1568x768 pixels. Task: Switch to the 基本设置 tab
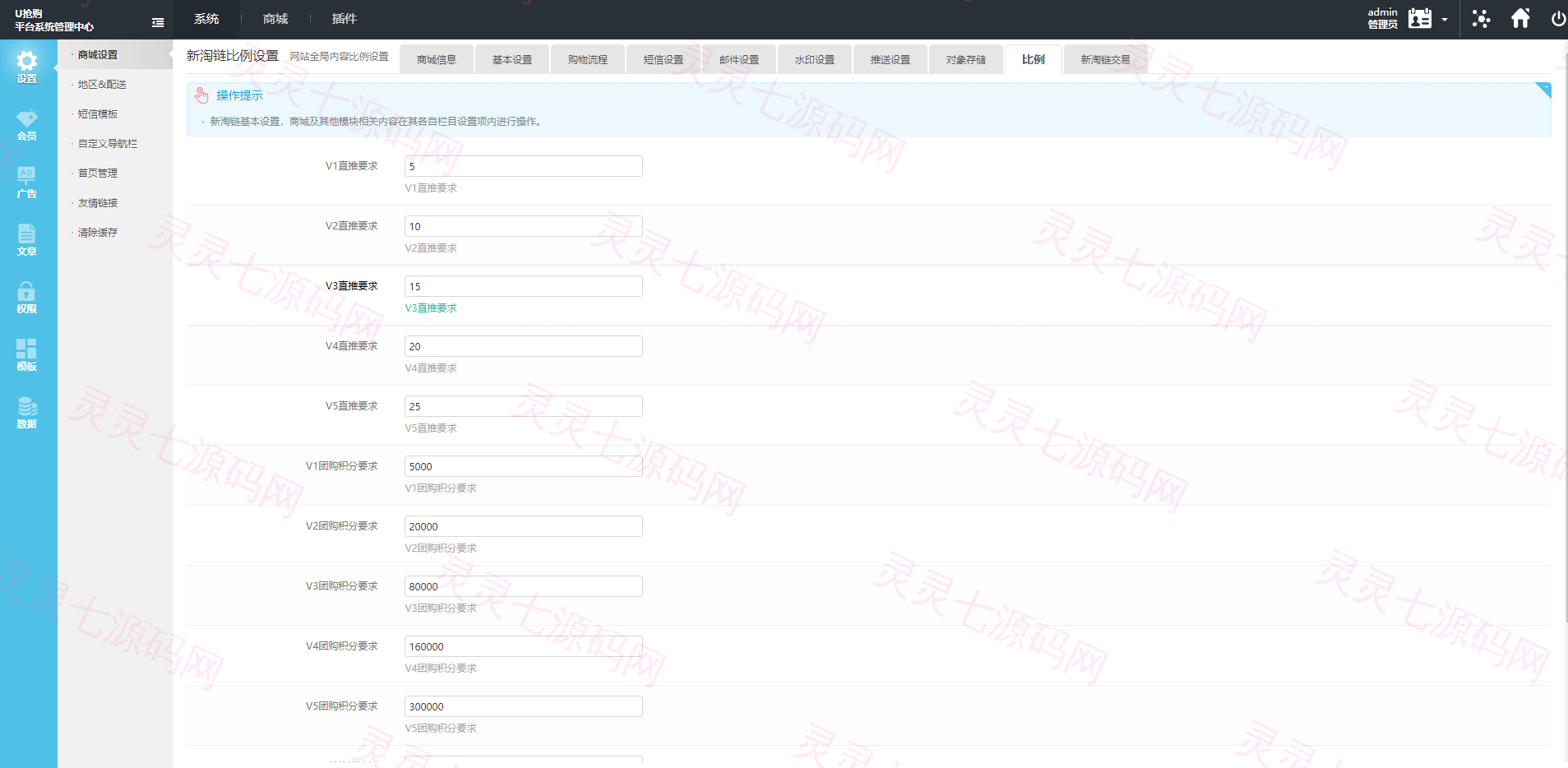[x=512, y=59]
